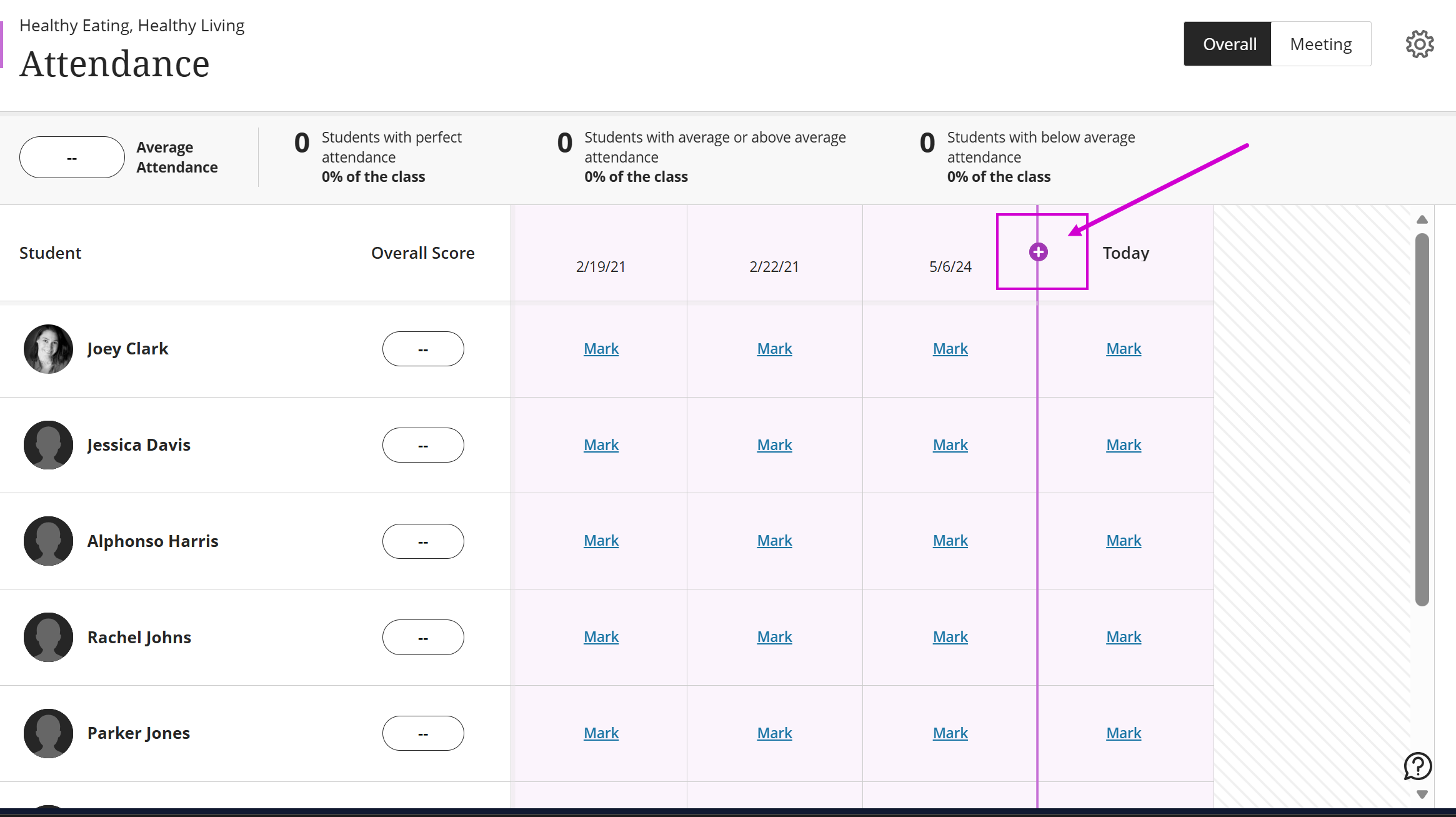Screen dimensions: 1456x817
Task: Select Jessica Davis's name
Action: pos(139,445)
